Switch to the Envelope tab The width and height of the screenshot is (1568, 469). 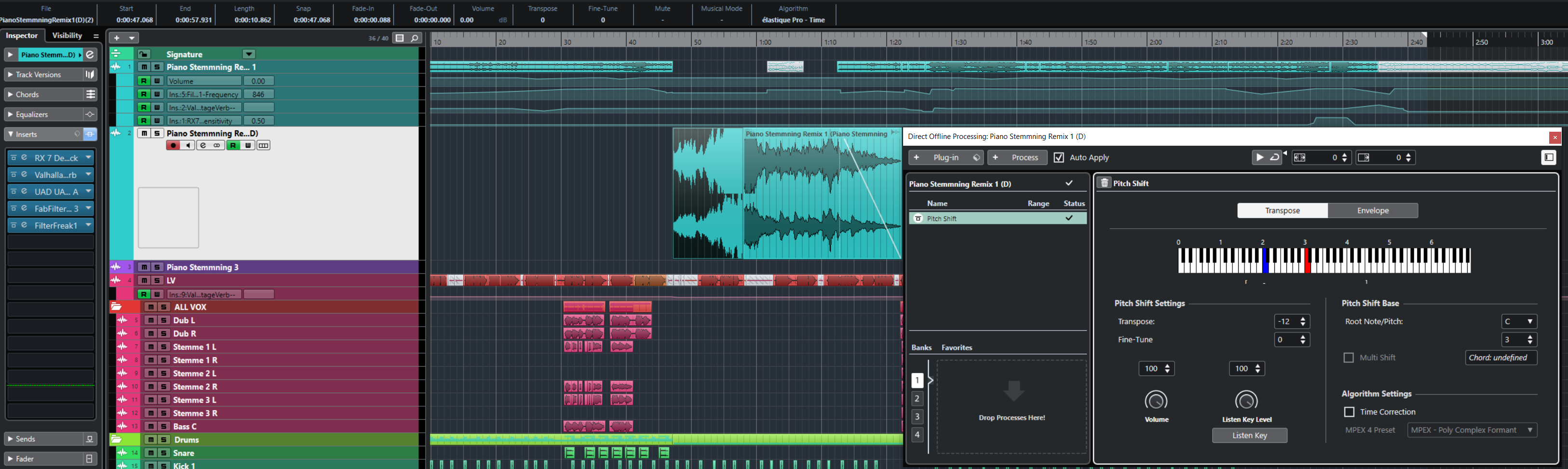(1373, 211)
